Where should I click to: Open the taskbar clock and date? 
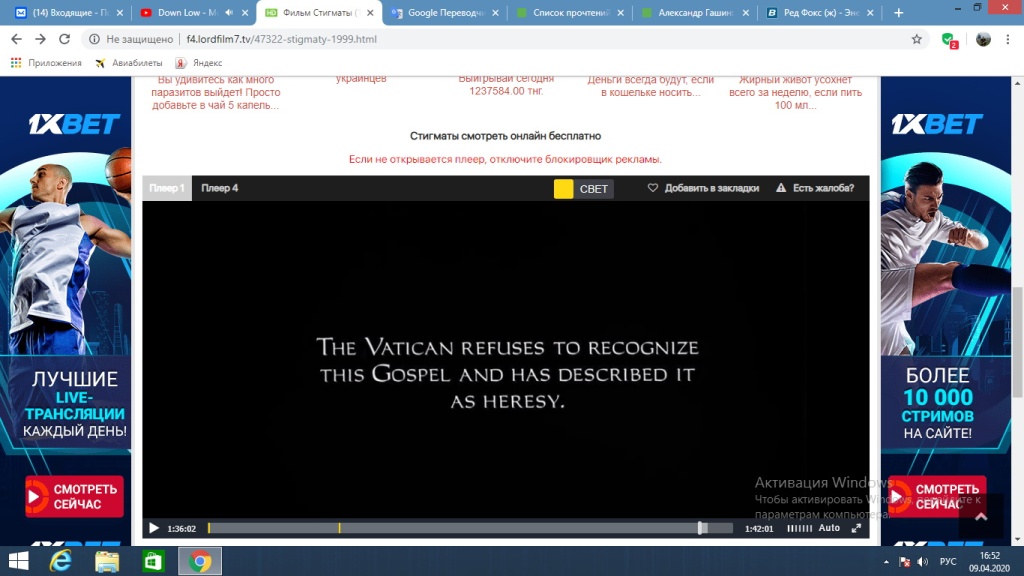point(989,562)
